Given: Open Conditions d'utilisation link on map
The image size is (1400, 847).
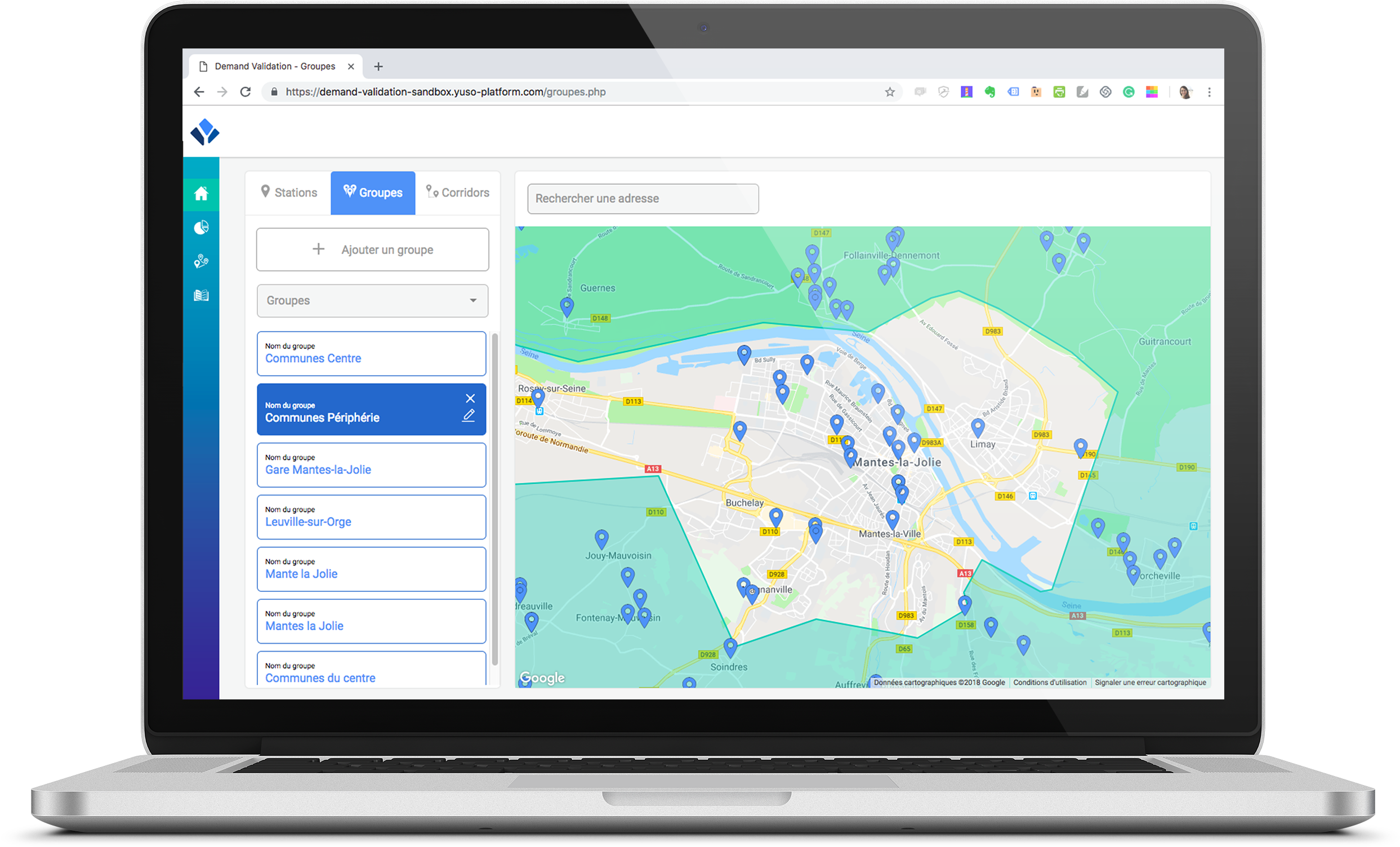Looking at the screenshot, I should (1049, 682).
